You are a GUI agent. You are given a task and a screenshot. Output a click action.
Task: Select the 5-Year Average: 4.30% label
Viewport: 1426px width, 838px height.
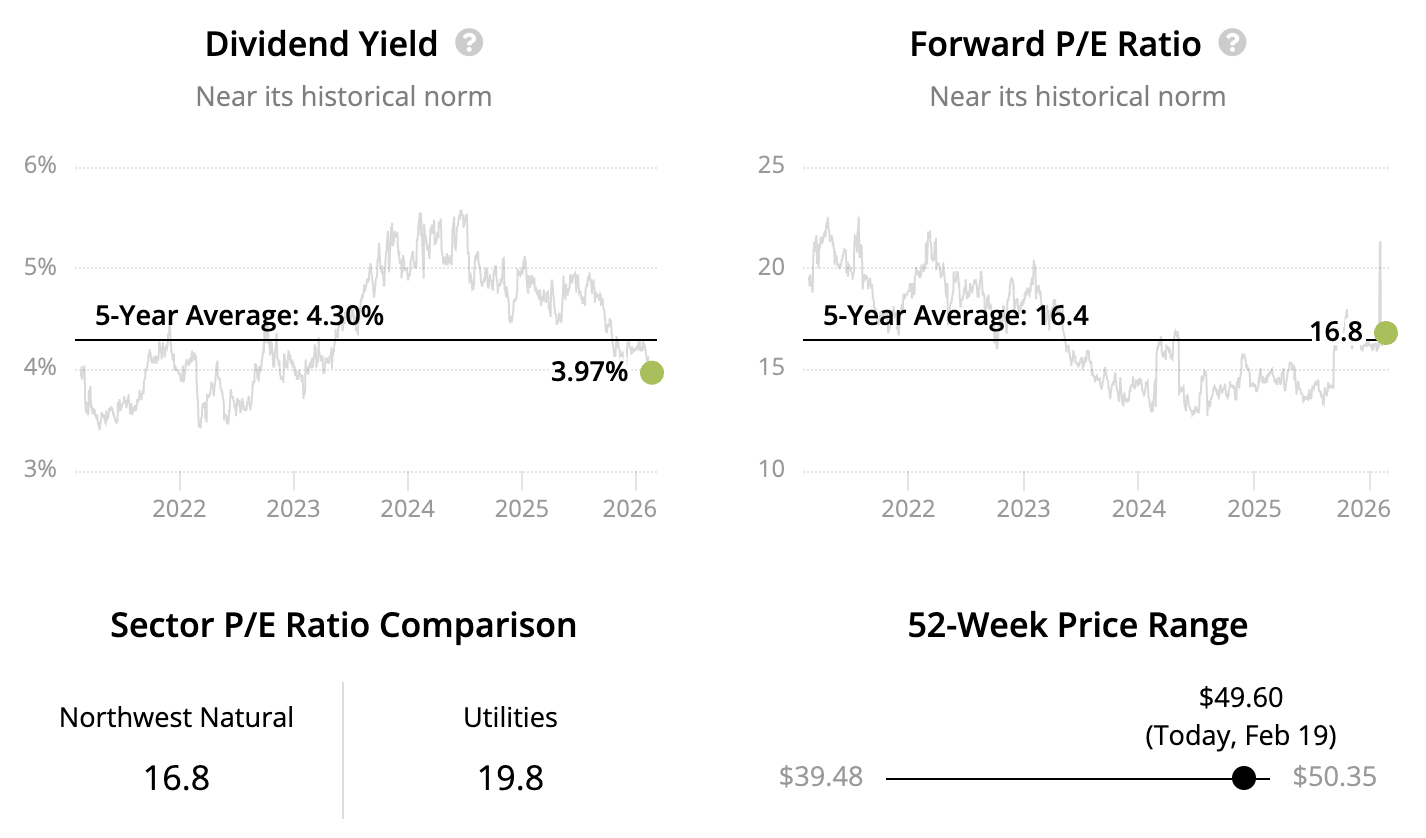[x=239, y=316]
